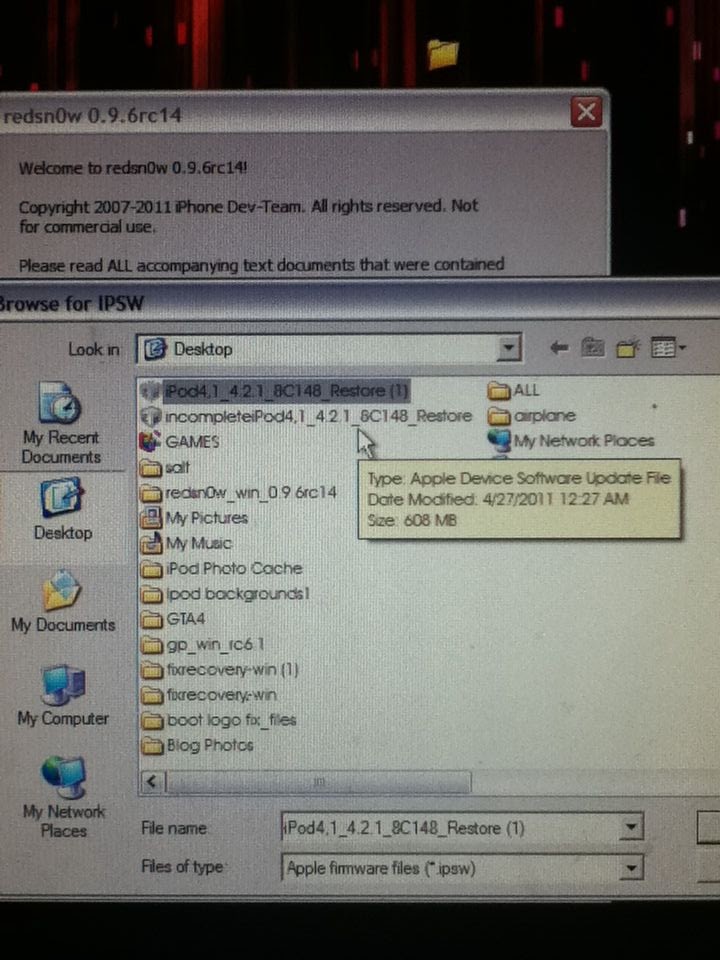Expand the Files of type dropdown arrow
This screenshot has height=960, width=720.
coord(630,868)
